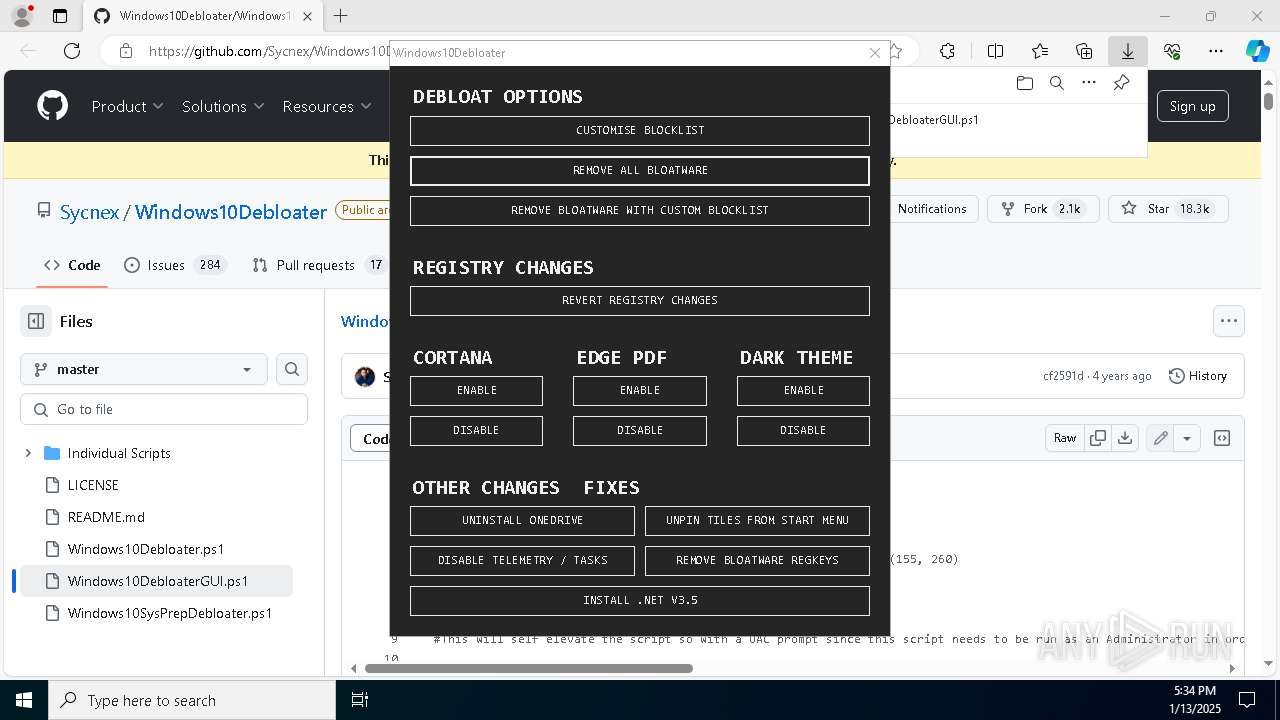
Task: Disable Cortana in debloater window
Action: tap(476, 431)
